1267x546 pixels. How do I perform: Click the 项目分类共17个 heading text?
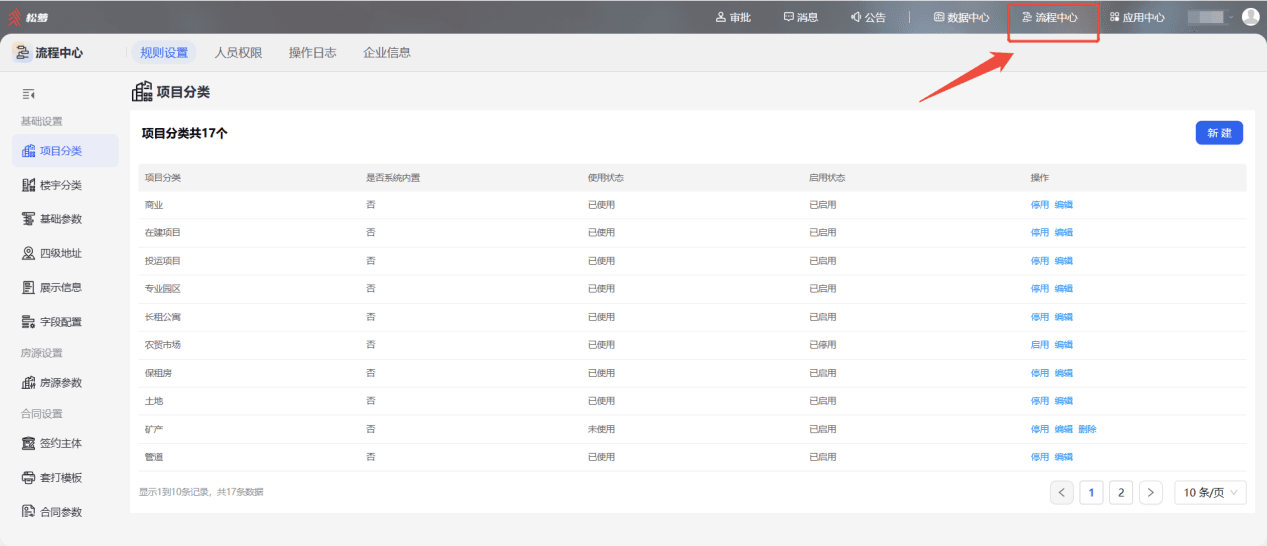pos(184,133)
